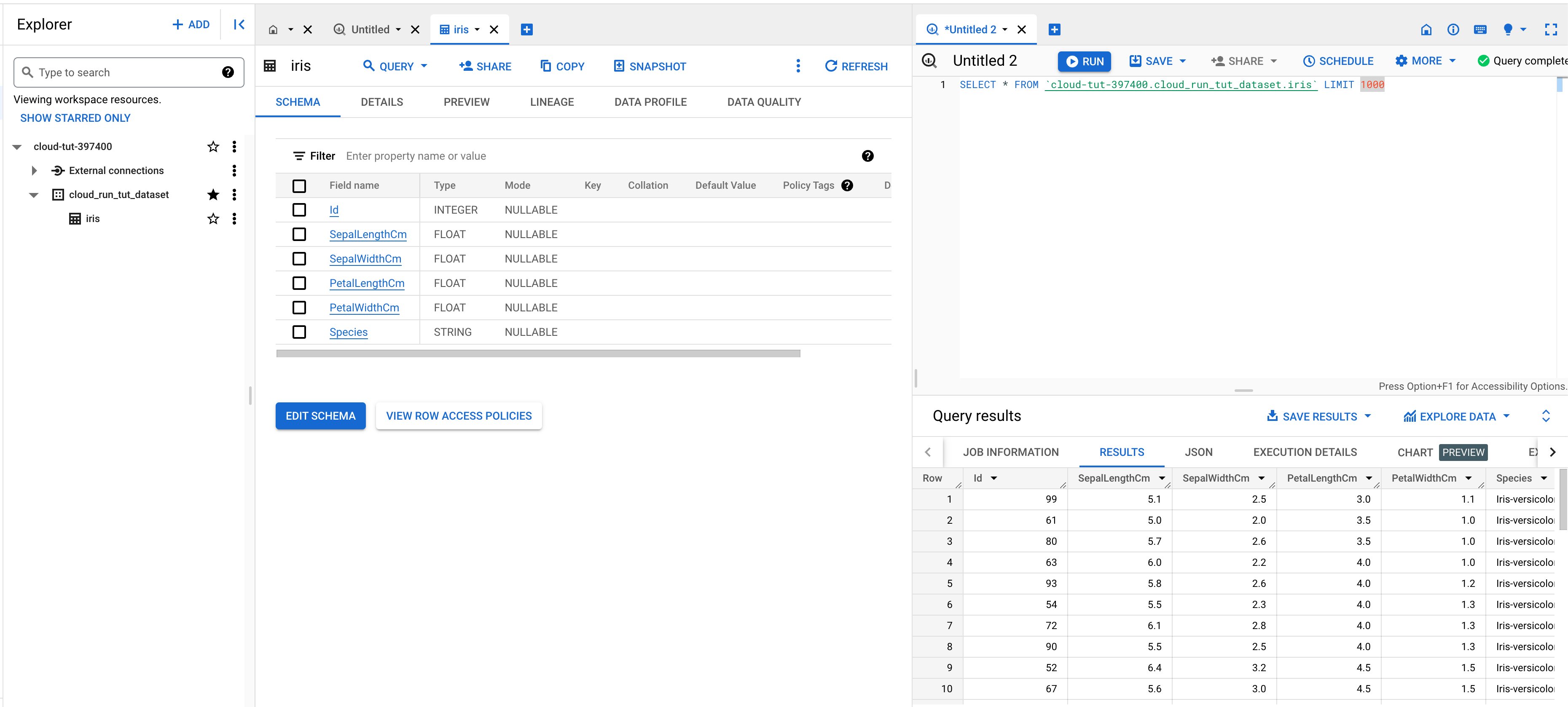Open keyboard shortcuts icon in top bar

pyautogui.click(x=1480, y=29)
